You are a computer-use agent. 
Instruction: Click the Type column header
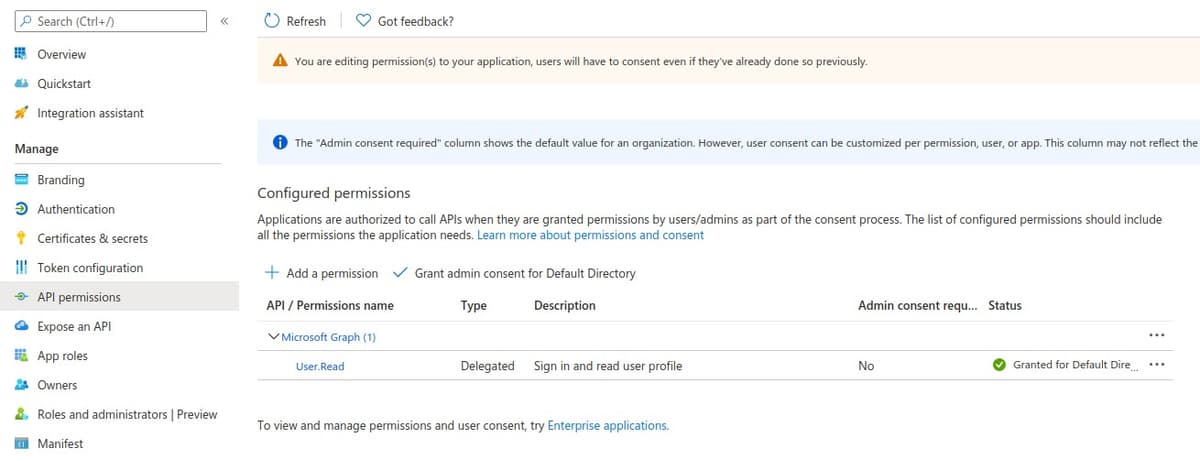[474, 305]
